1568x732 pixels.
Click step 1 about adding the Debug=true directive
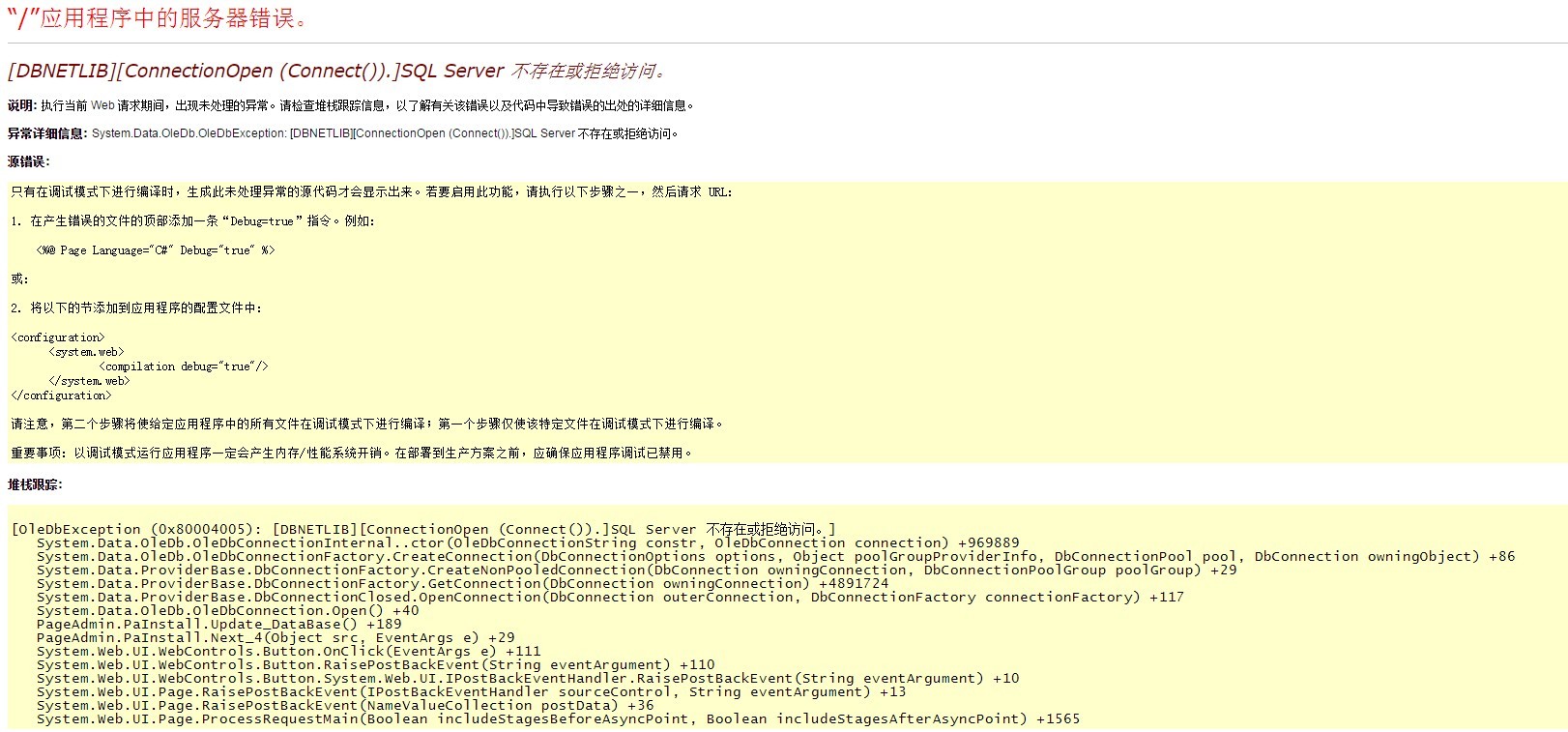coord(193,221)
